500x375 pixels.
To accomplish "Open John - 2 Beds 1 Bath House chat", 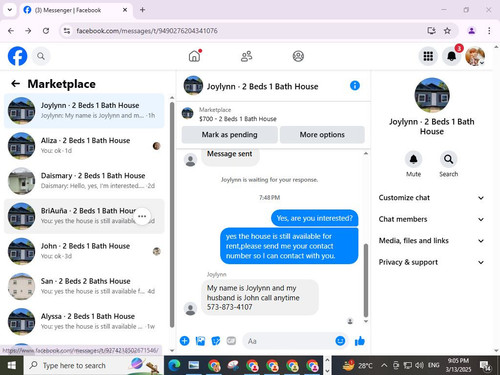I will (84, 251).
